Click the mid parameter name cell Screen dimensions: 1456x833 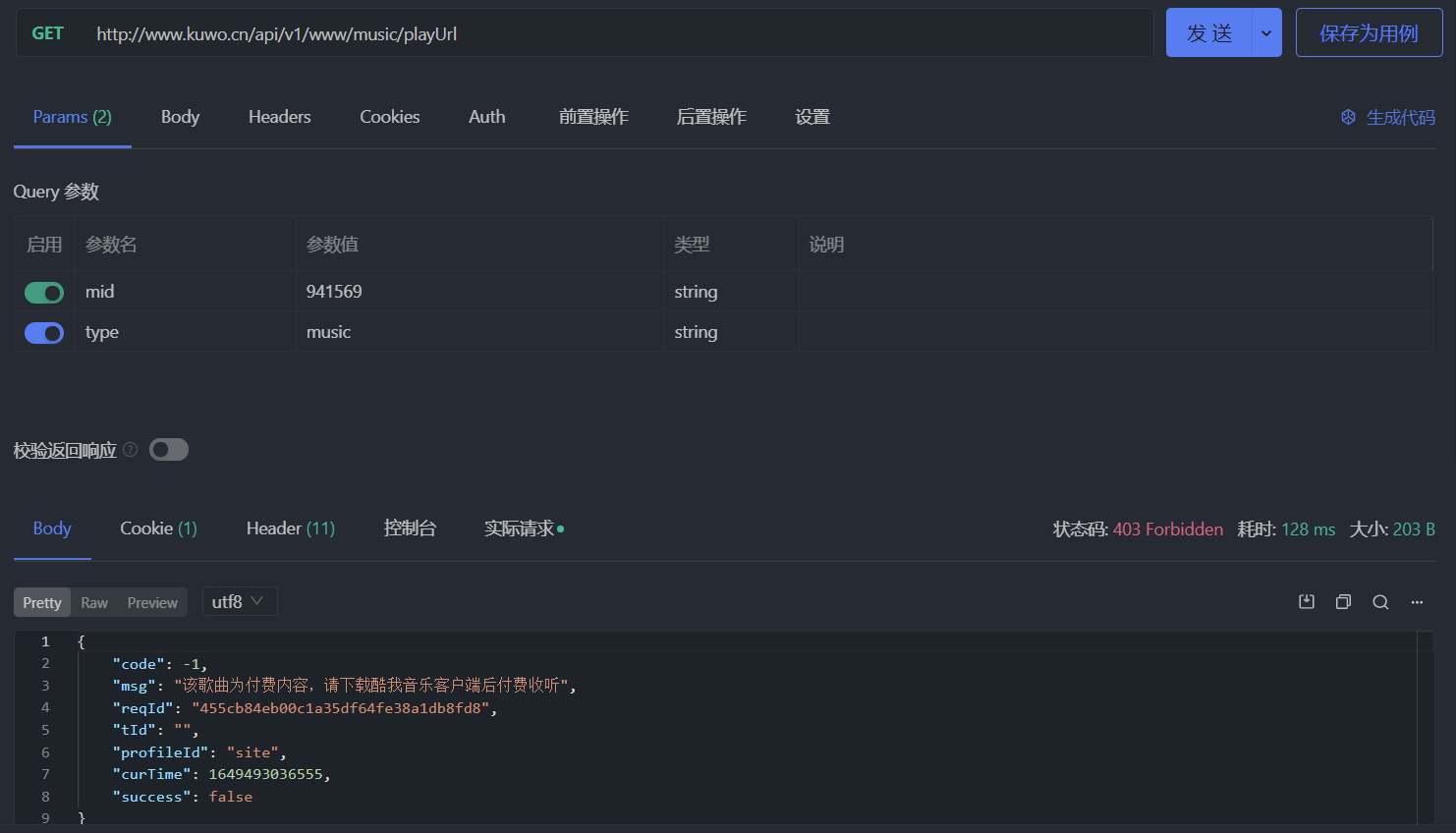pos(186,292)
